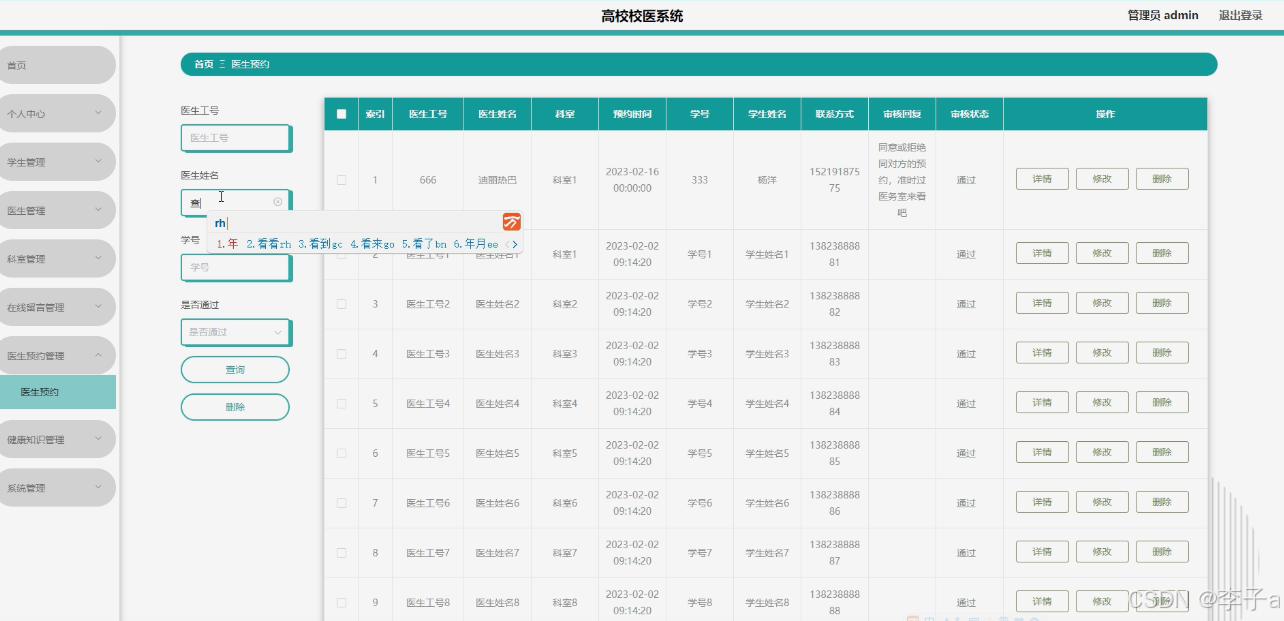Click the 联系方式 column header
1284x621 pixels.
[x=835, y=114]
